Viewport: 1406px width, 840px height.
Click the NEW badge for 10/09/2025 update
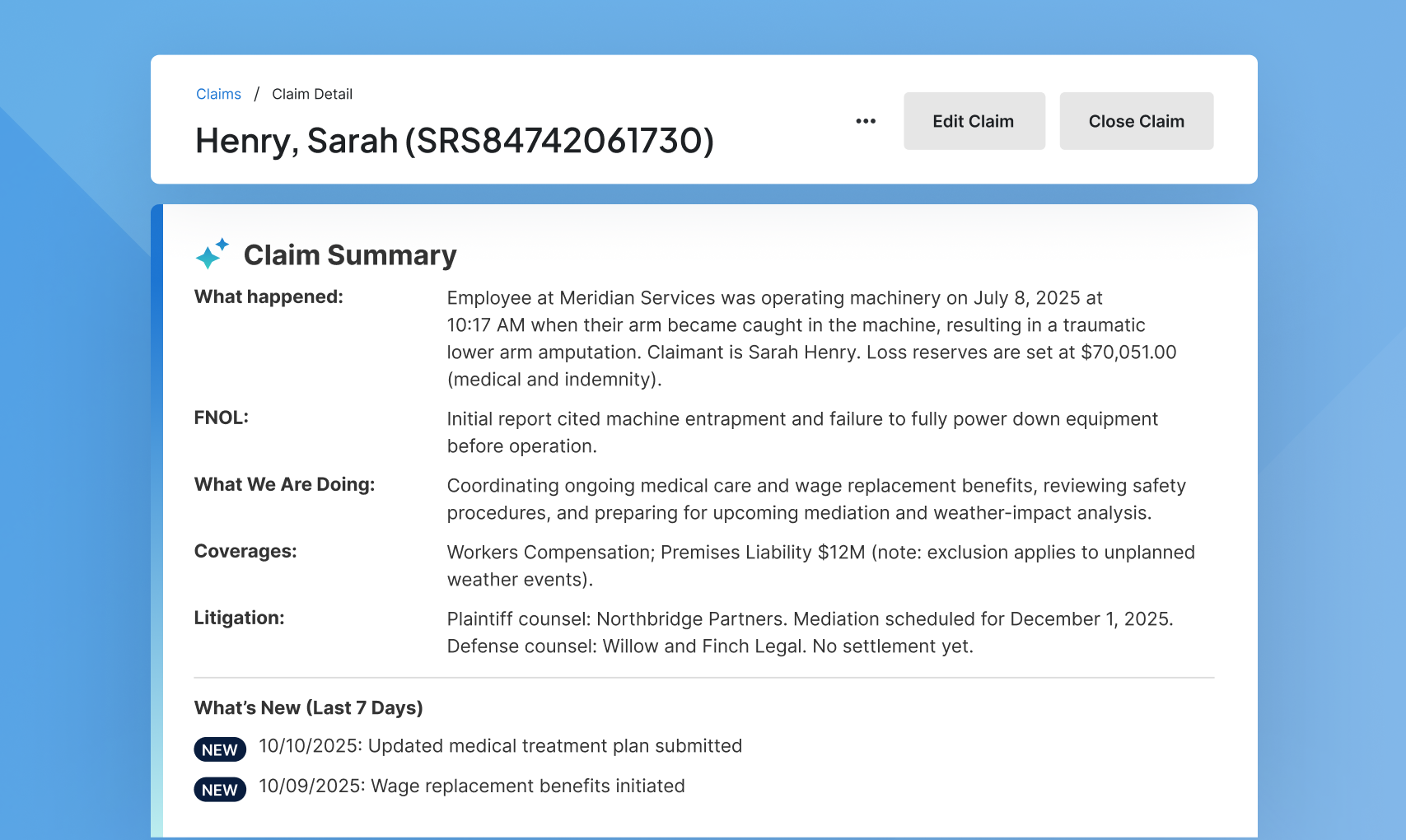220,790
